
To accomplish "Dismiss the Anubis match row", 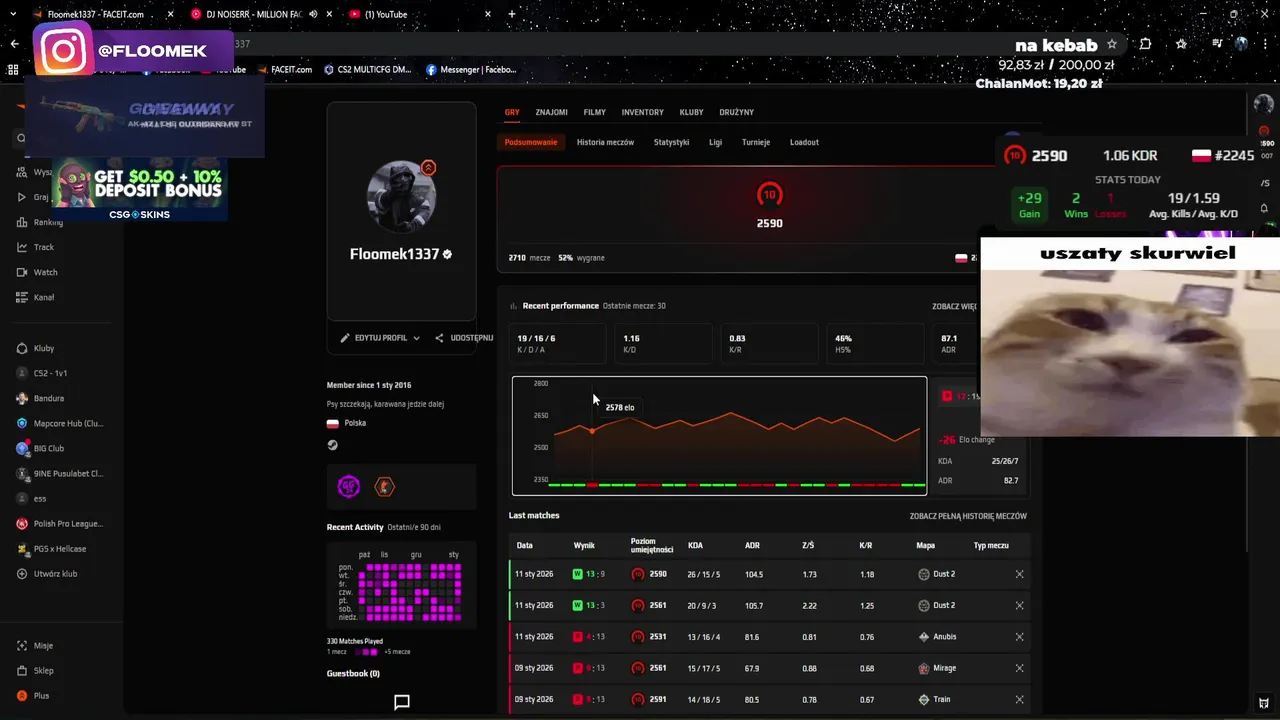I will (1019, 637).
